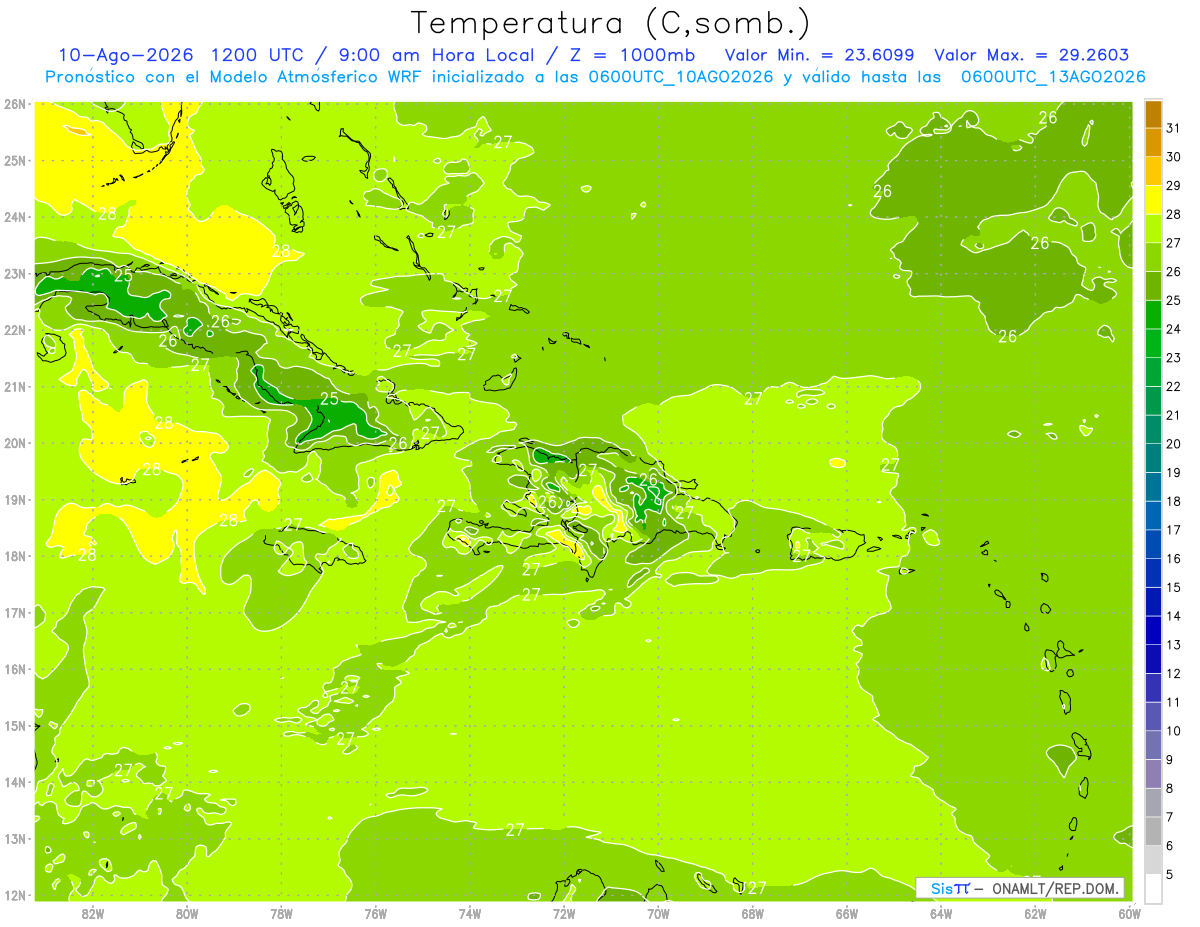This screenshot has height=927, width=1200.
Task: Click the legend value 29 on color scale
Action: tap(1174, 185)
